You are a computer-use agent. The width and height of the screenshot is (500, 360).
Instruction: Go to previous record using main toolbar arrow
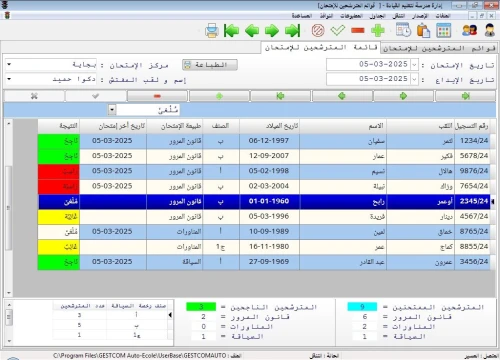coord(252,31)
